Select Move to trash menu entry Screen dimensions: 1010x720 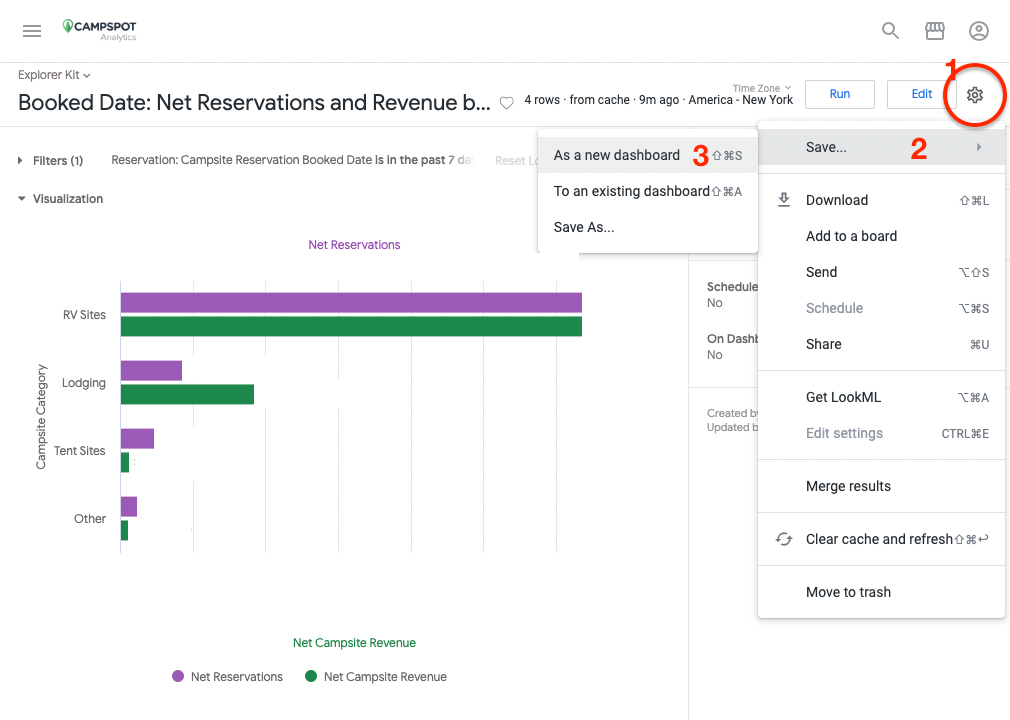point(848,592)
